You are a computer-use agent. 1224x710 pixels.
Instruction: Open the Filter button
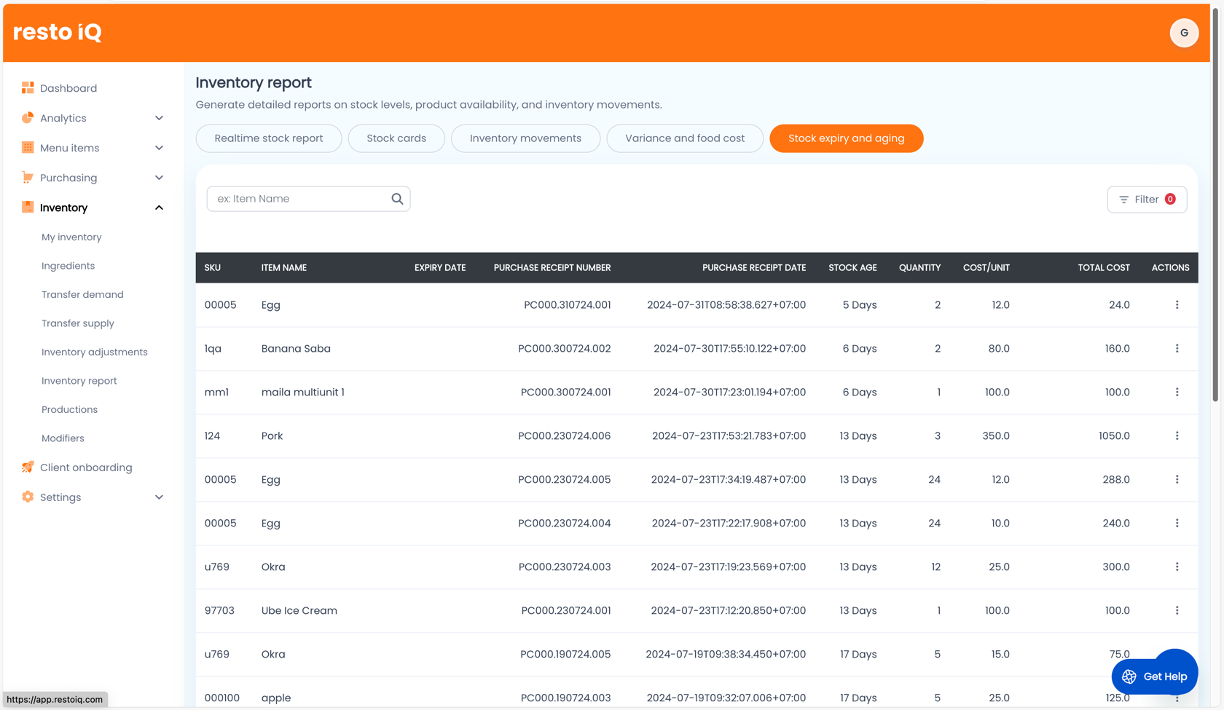1146,199
